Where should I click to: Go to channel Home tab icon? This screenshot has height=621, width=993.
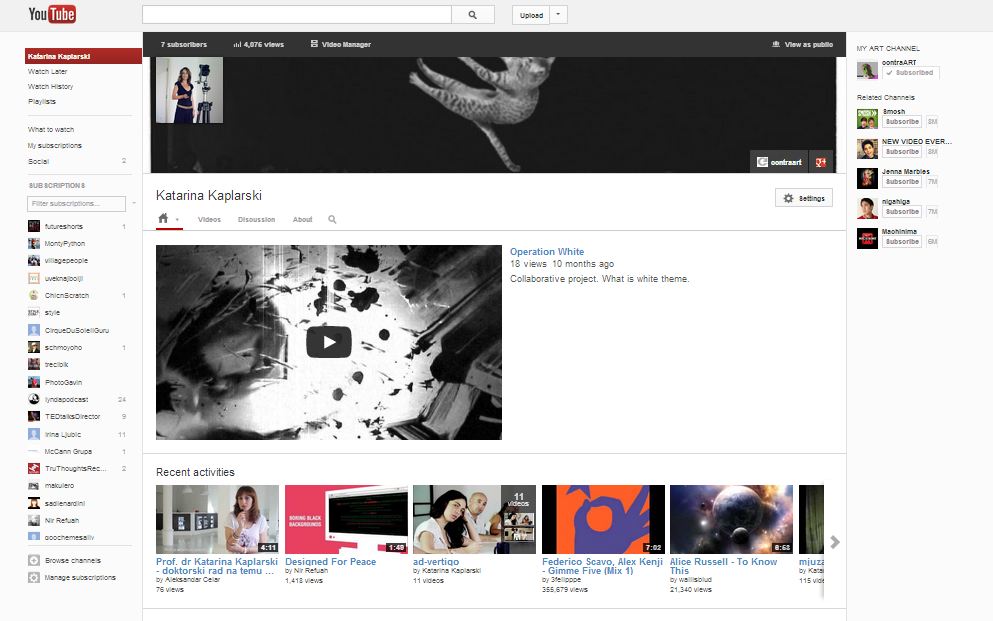[163, 218]
